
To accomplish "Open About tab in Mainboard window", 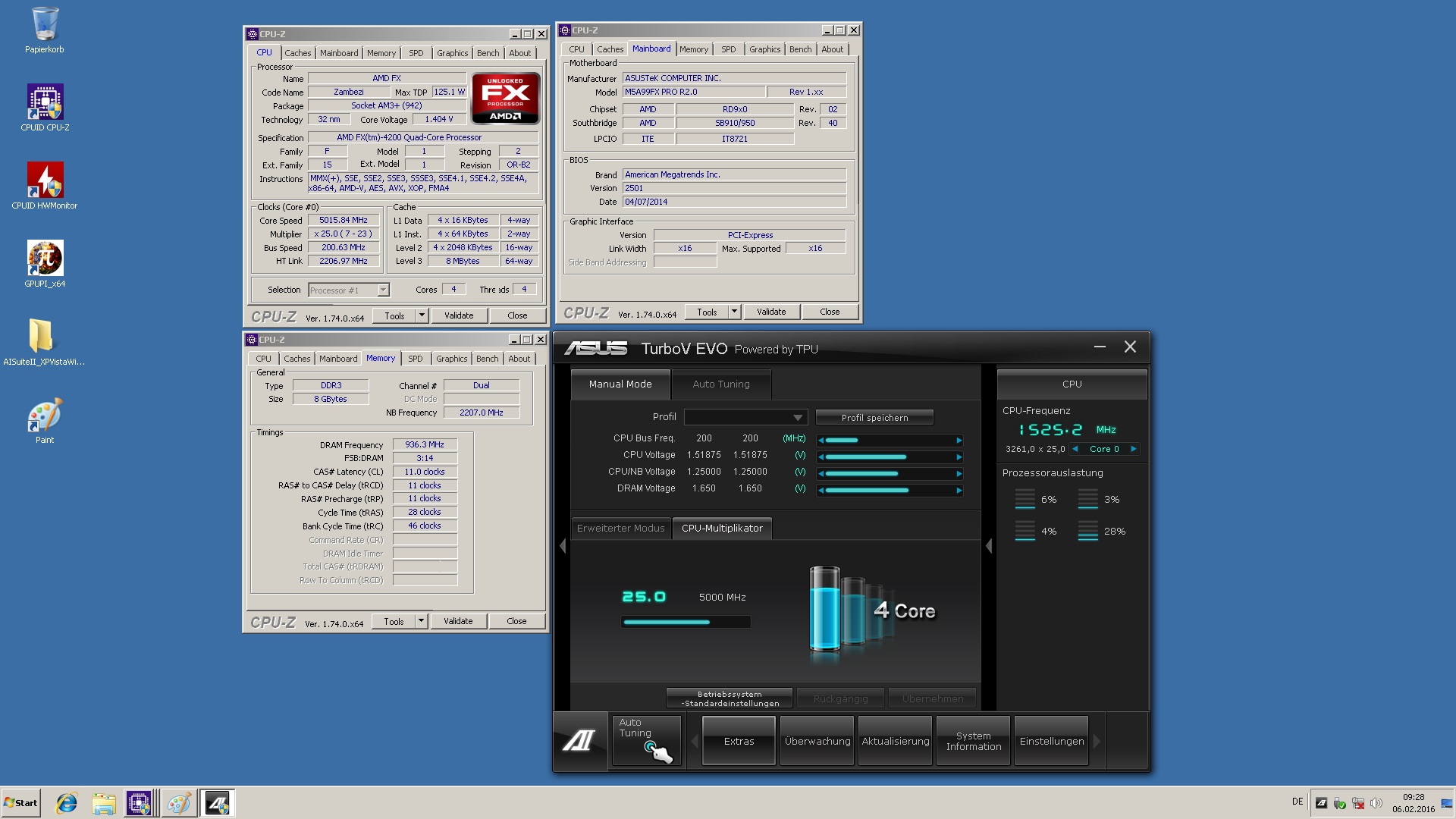I will coord(832,49).
